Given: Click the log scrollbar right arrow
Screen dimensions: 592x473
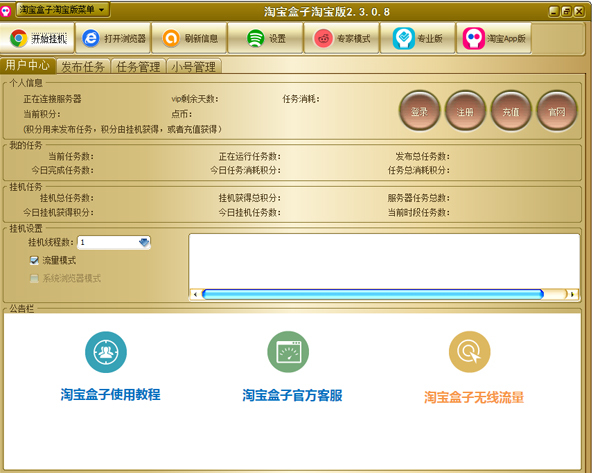Looking at the screenshot, I should point(573,294).
